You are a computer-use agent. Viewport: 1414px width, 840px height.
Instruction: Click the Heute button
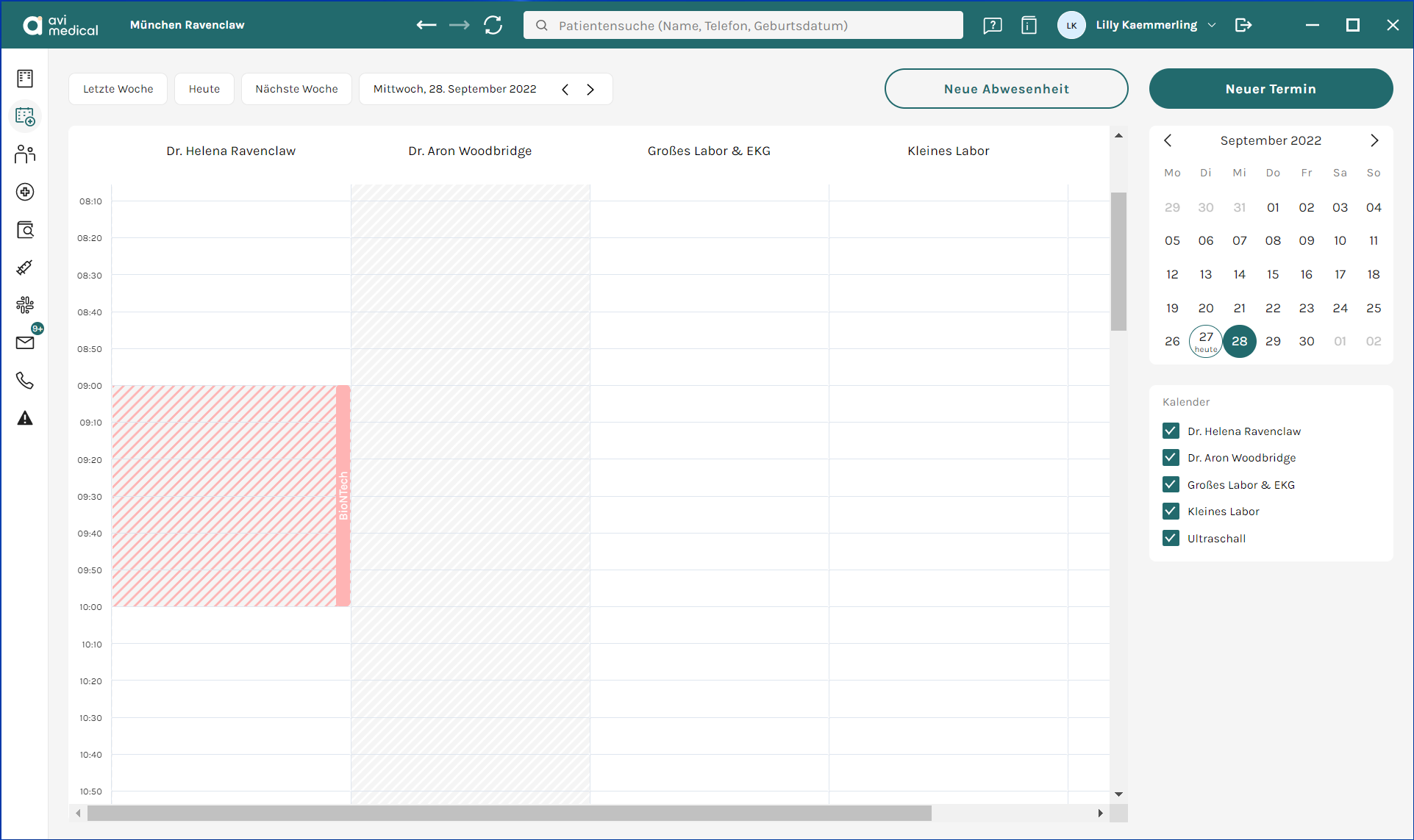click(x=204, y=89)
